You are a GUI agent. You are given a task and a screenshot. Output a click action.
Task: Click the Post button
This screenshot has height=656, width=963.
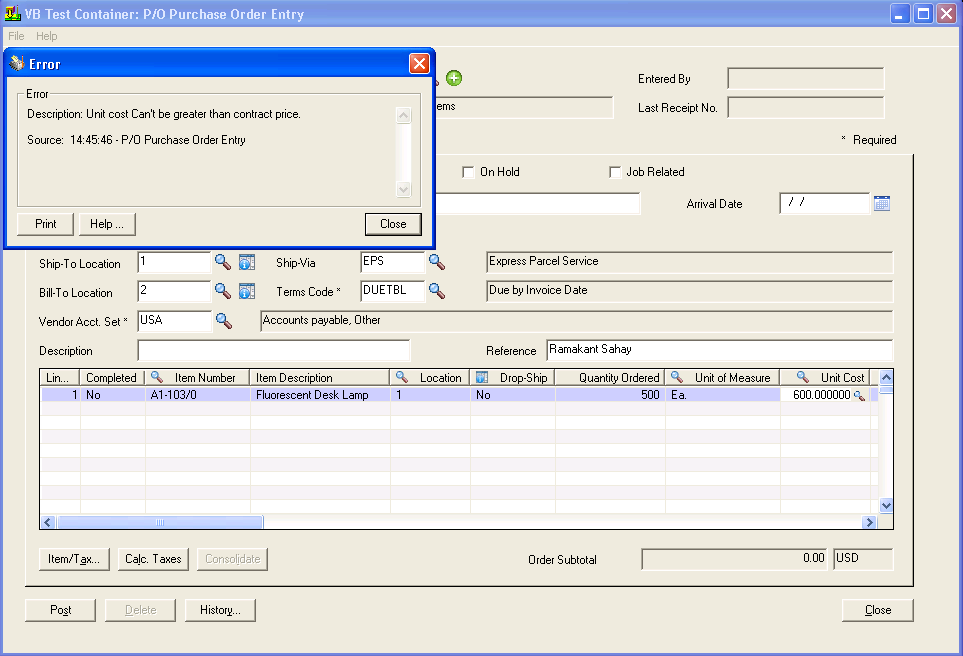click(60, 610)
